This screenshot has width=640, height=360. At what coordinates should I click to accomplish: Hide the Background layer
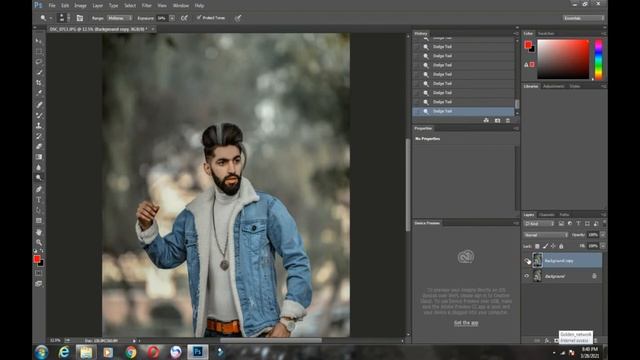pyautogui.click(x=527, y=276)
